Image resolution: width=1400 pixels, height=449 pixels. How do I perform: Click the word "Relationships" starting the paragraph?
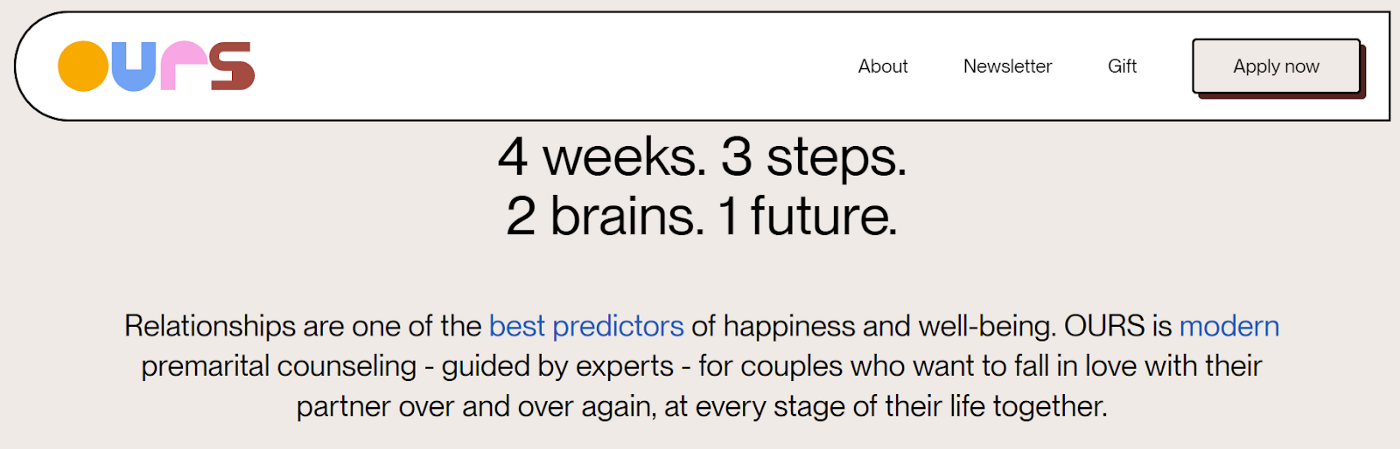coord(210,326)
